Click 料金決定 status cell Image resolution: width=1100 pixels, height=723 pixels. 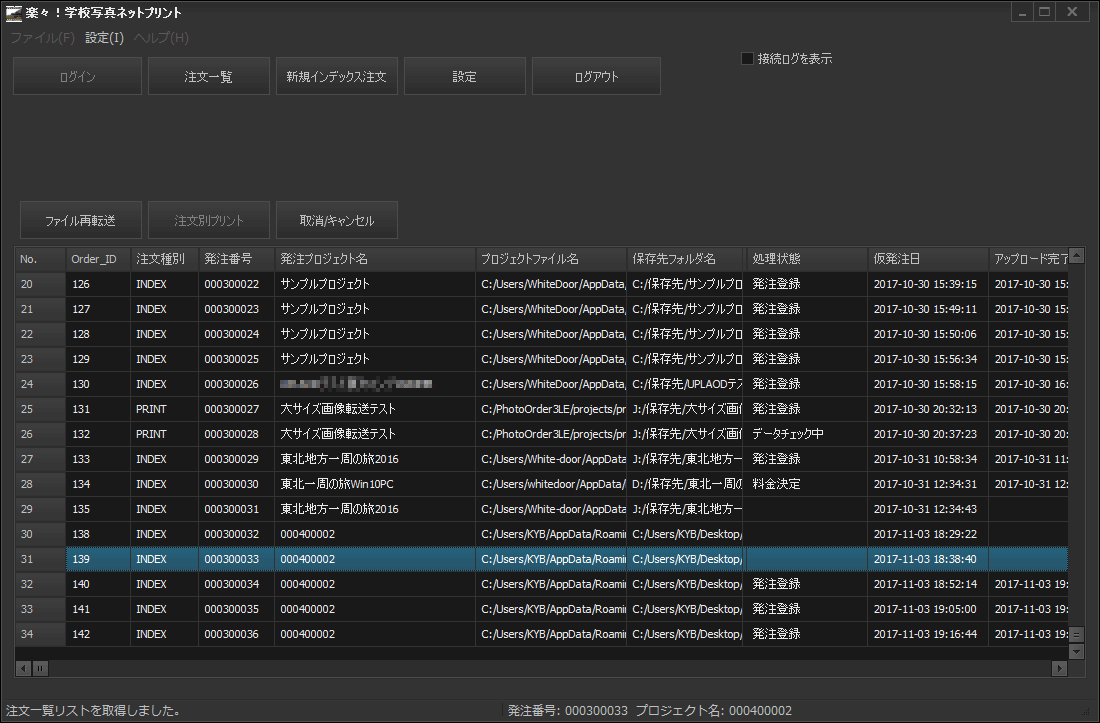(805, 484)
